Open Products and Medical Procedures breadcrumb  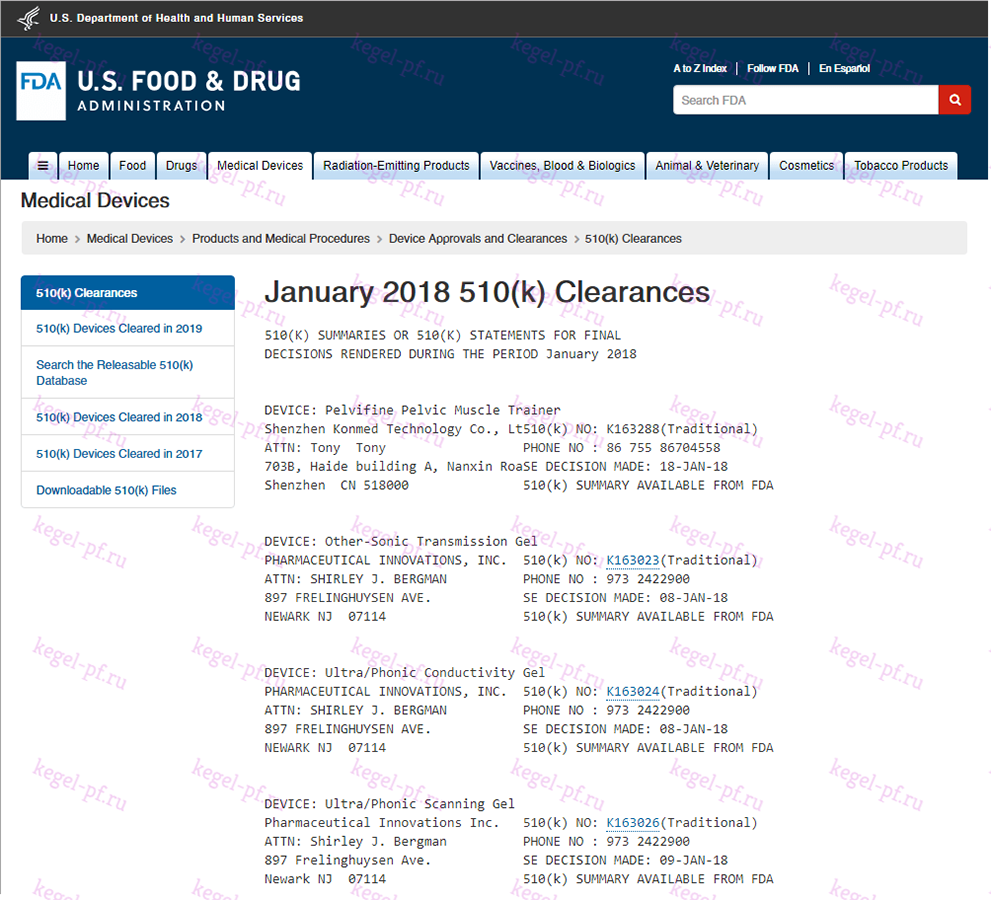tap(281, 238)
